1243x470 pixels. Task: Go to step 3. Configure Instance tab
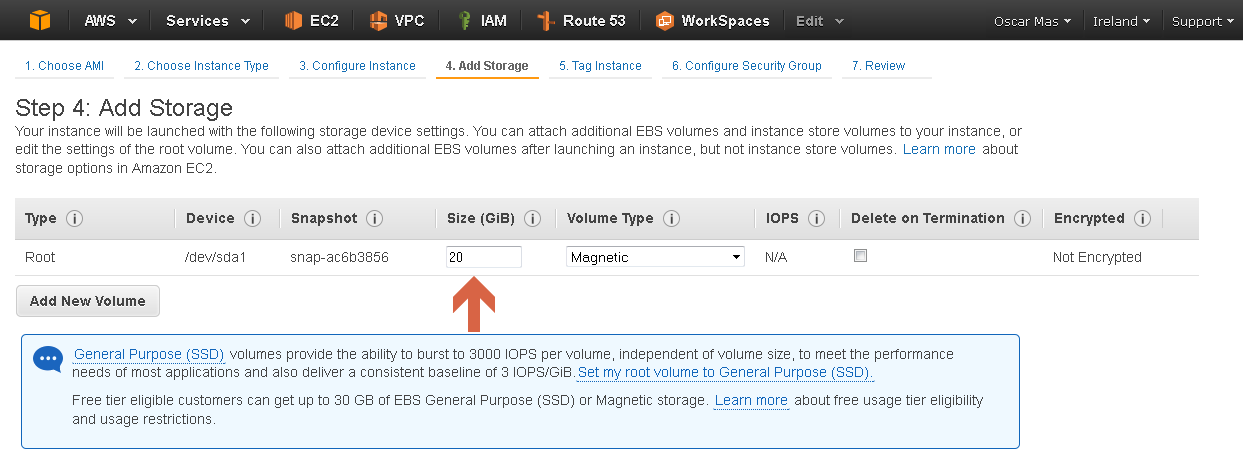[x=357, y=66]
